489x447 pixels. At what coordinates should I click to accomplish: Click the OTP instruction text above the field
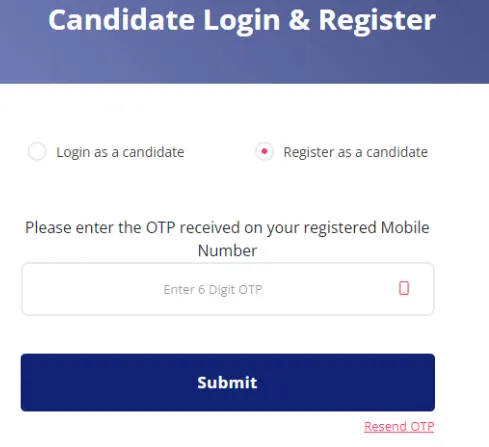227,239
